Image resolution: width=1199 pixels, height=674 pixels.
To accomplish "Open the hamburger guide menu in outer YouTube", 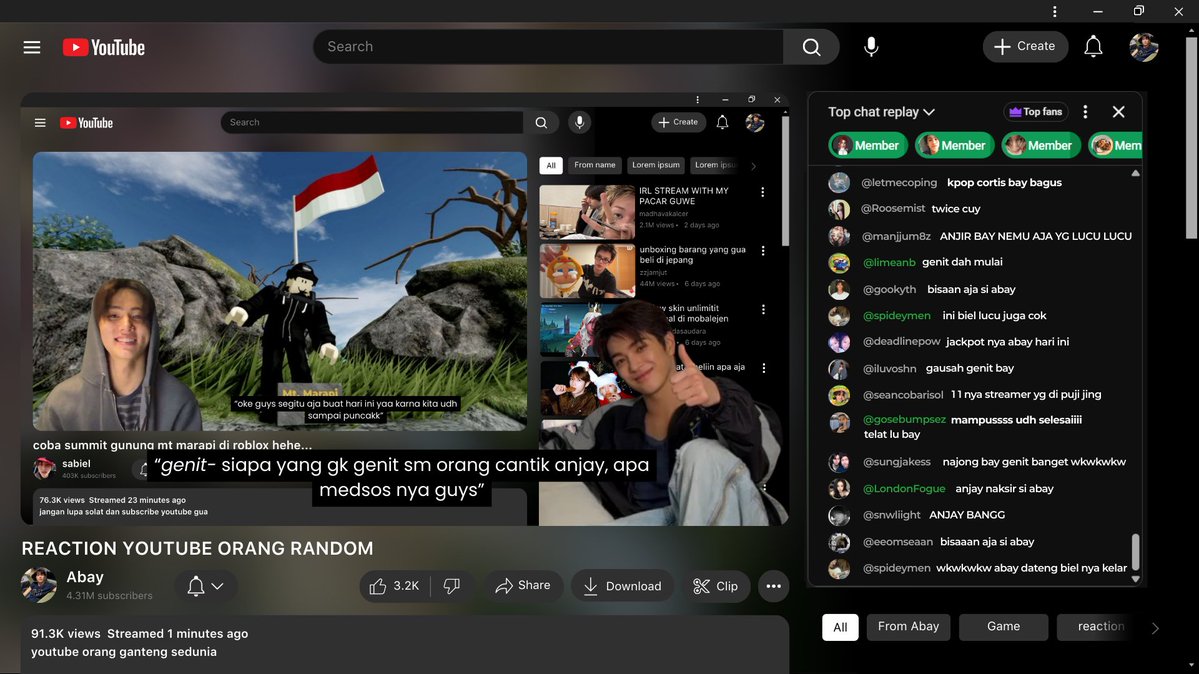I will coord(31,47).
